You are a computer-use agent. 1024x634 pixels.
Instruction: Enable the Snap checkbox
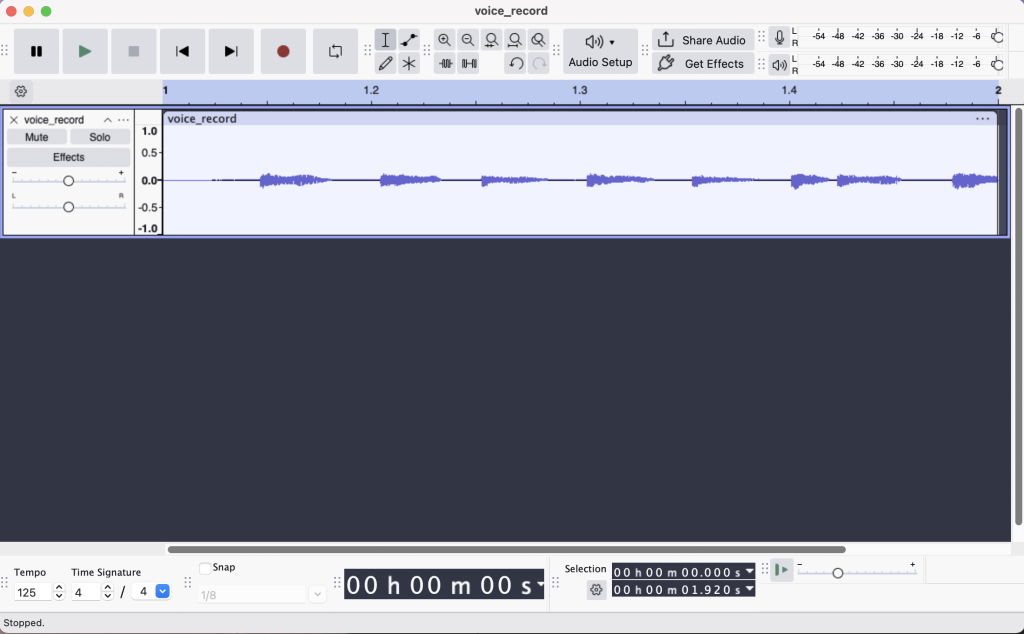click(x=205, y=568)
